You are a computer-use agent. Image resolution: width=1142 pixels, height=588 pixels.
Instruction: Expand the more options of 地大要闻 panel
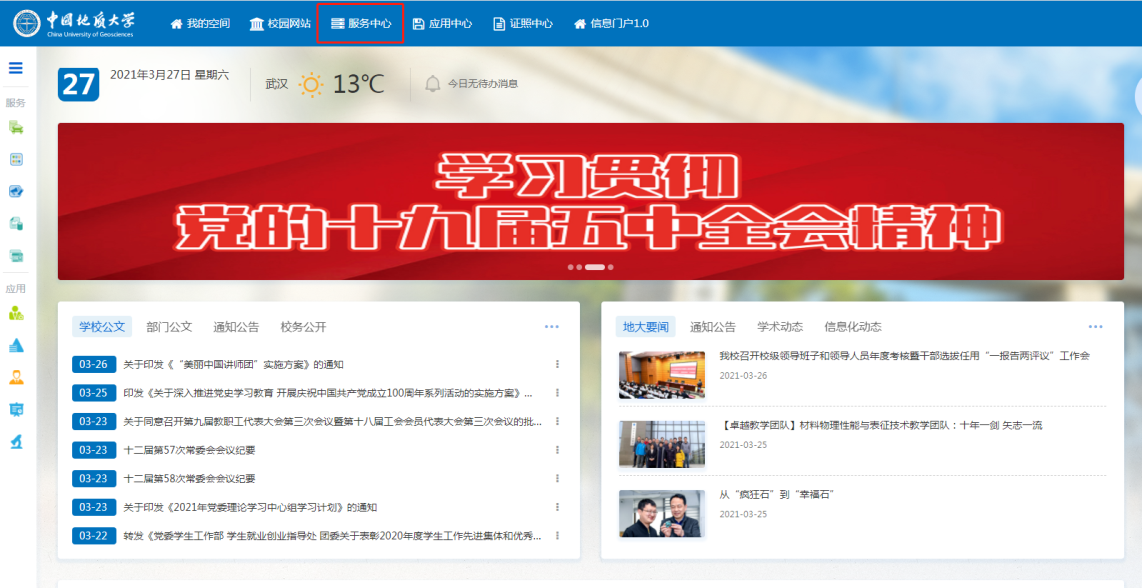pyautogui.click(x=1095, y=327)
